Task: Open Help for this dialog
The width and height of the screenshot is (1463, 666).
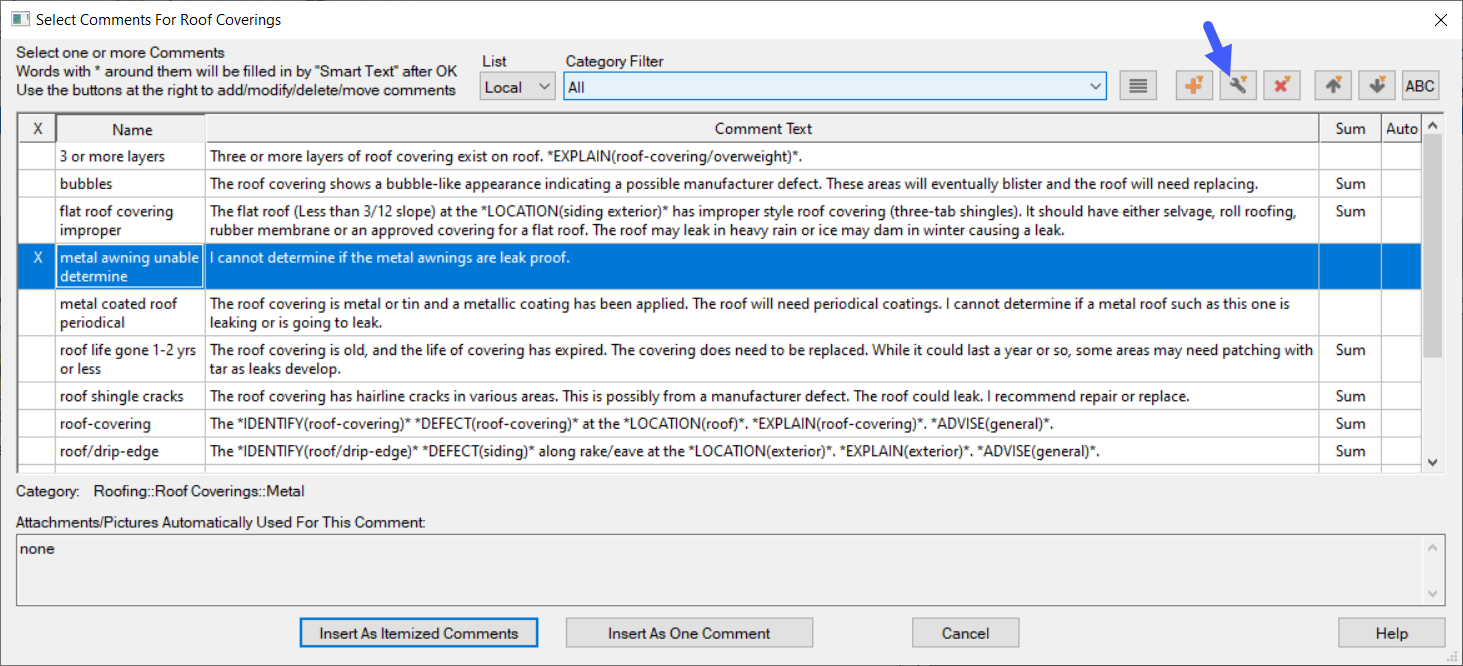Action: (1391, 633)
